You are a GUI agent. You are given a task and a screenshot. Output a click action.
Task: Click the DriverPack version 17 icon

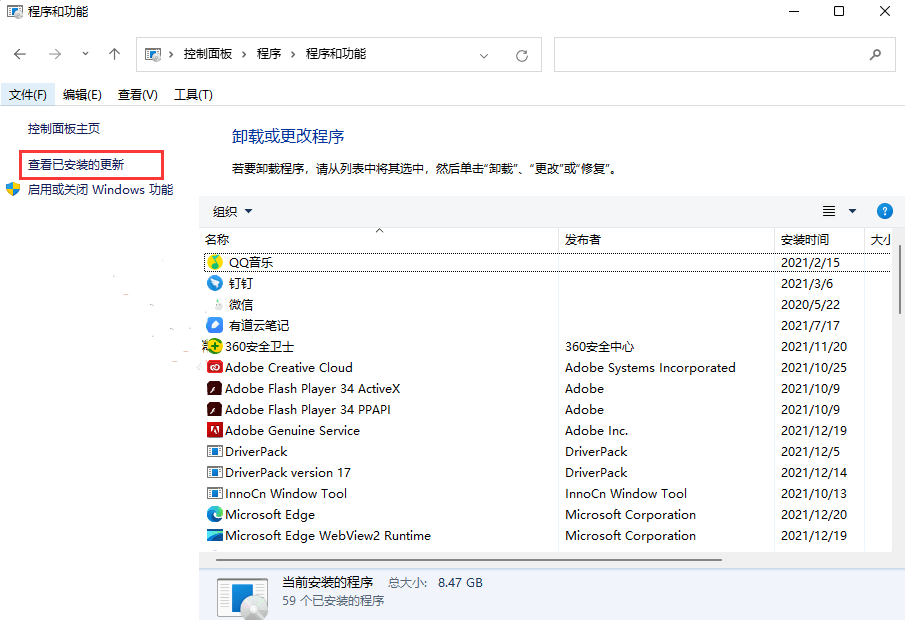pos(215,472)
